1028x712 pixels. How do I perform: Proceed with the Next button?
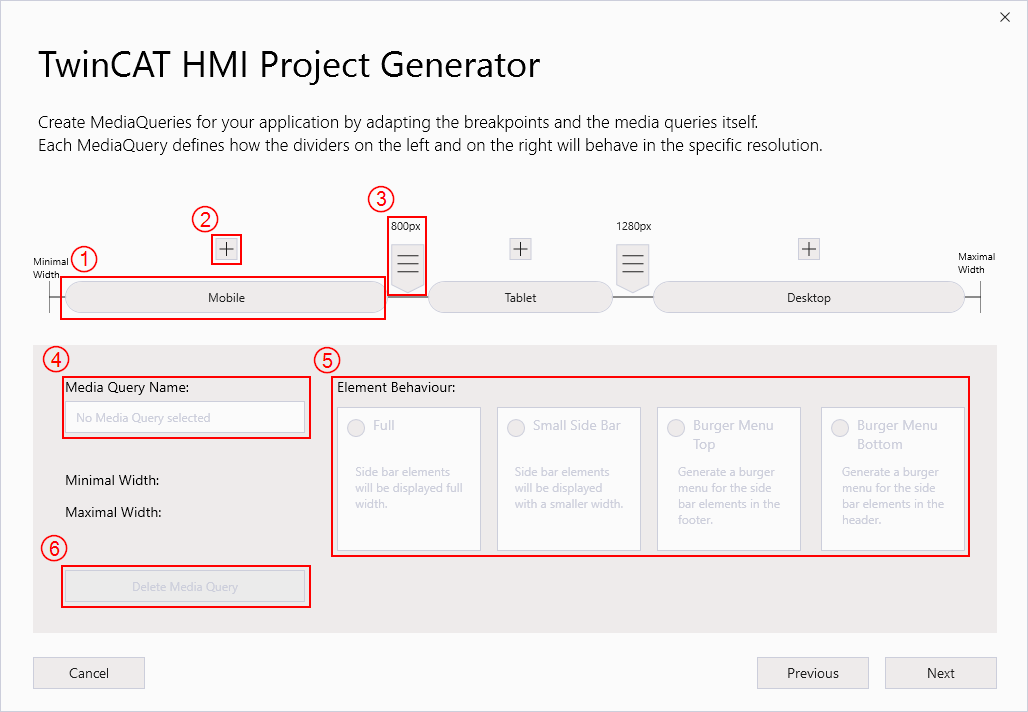point(941,673)
